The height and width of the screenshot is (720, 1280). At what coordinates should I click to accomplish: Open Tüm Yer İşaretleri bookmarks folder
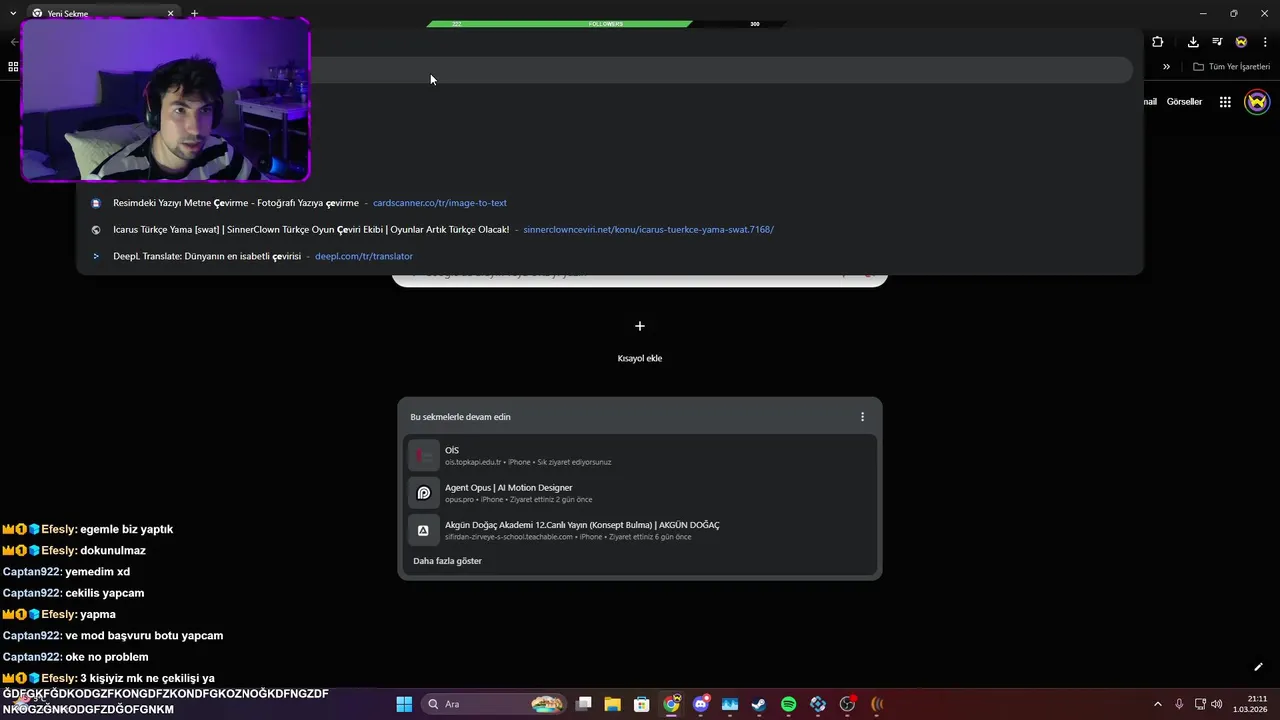tap(1231, 67)
